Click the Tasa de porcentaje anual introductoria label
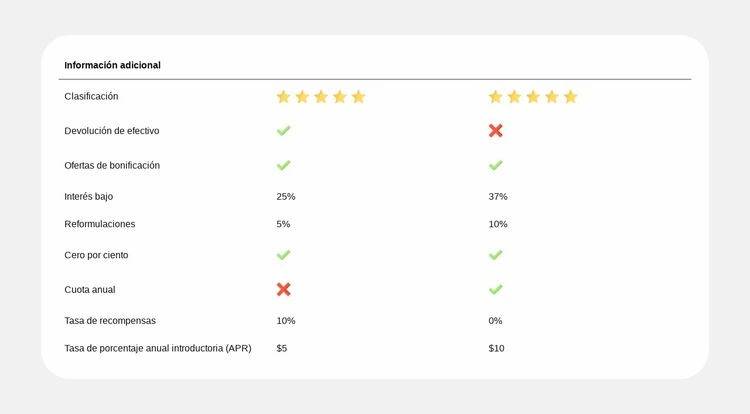The height and width of the screenshot is (414, 750). (x=158, y=348)
